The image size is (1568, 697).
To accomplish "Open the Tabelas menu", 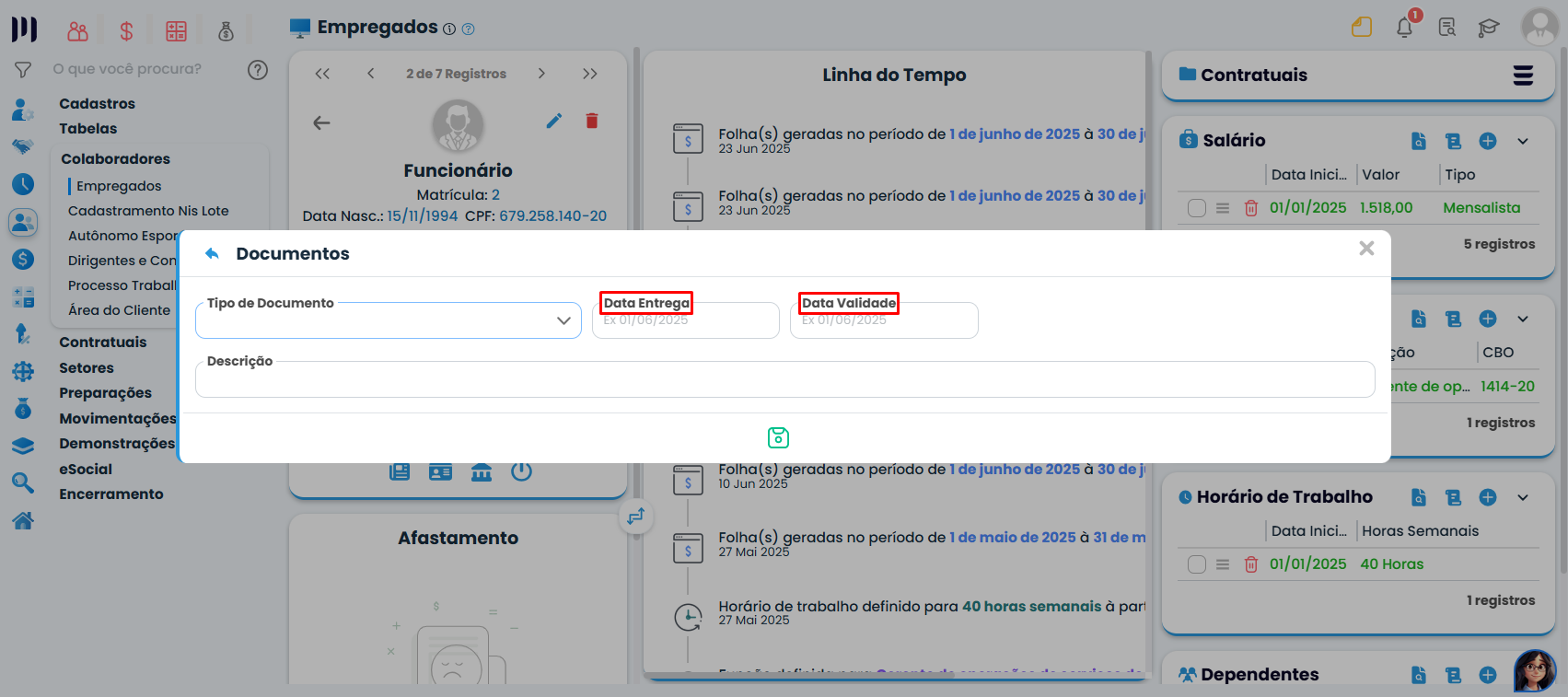I will [x=88, y=129].
